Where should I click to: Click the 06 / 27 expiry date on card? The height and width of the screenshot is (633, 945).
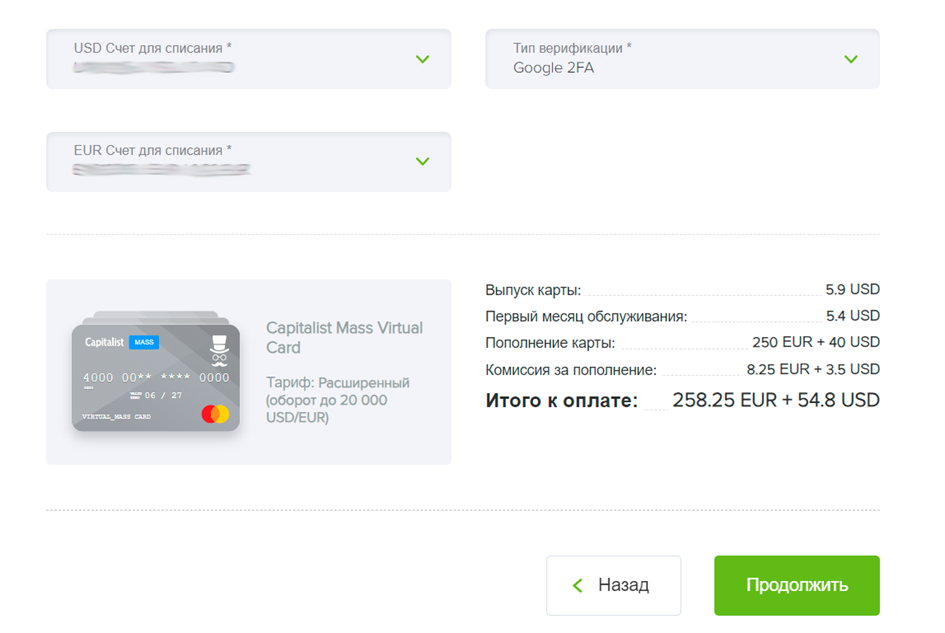point(163,395)
